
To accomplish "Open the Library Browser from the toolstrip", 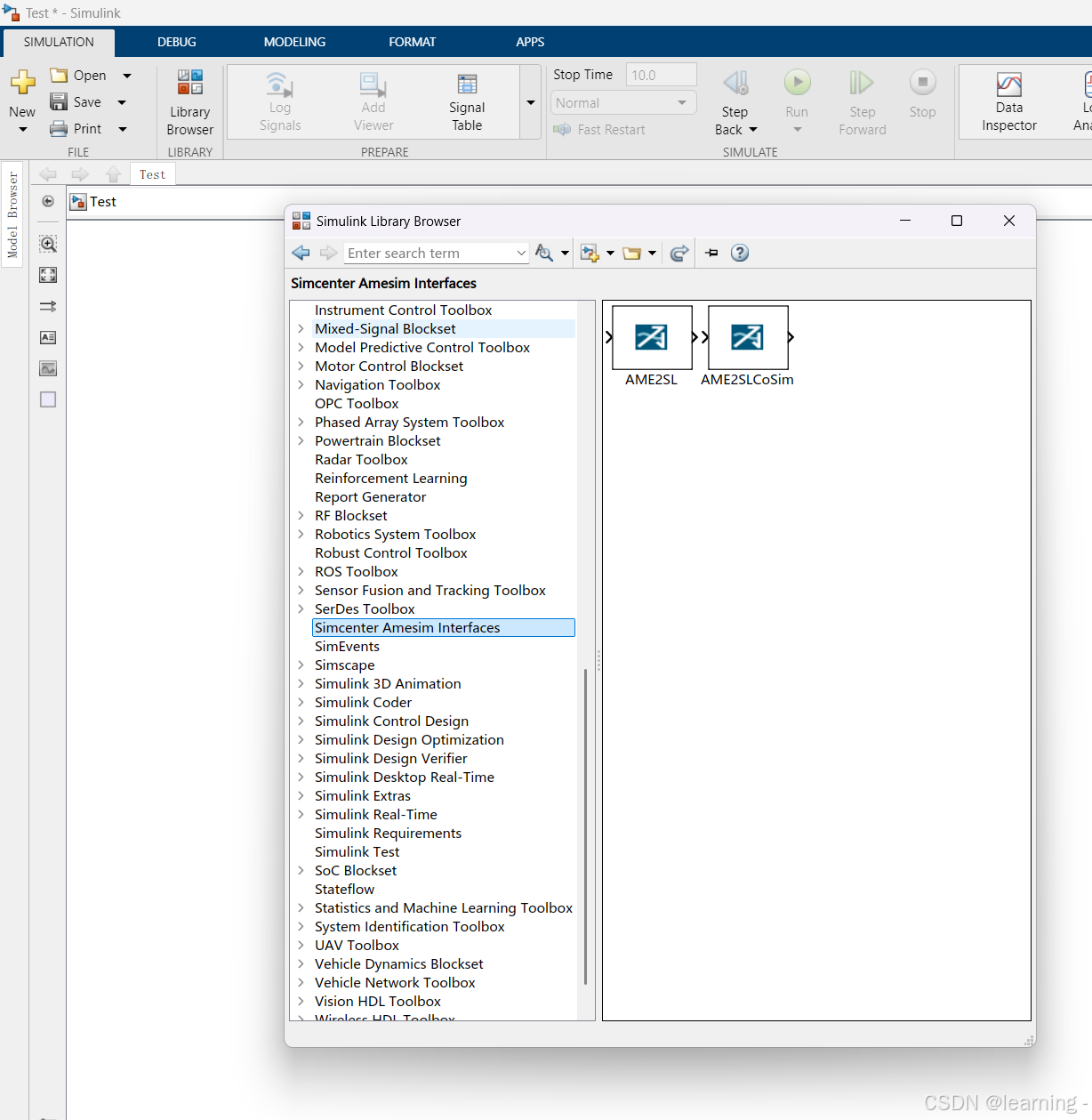I will coord(189,102).
